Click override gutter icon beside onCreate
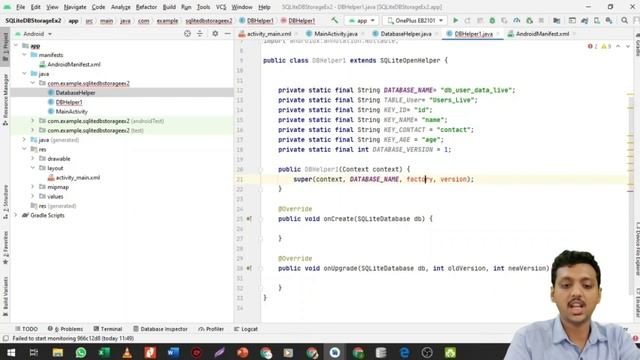Image resolution: width=640 pixels, height=360 pixels. (x=249, y=219)
